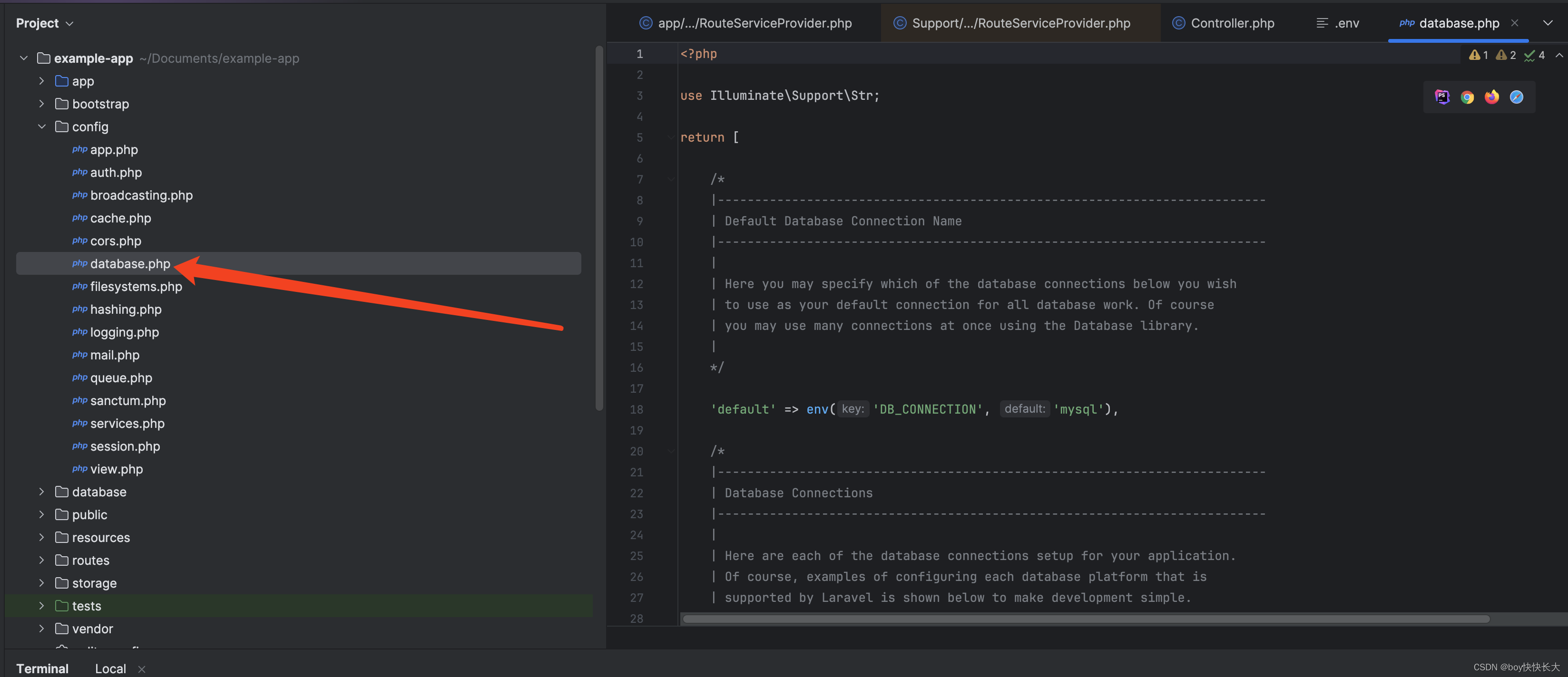Fold the comment block at line 7

click(670, 179)
